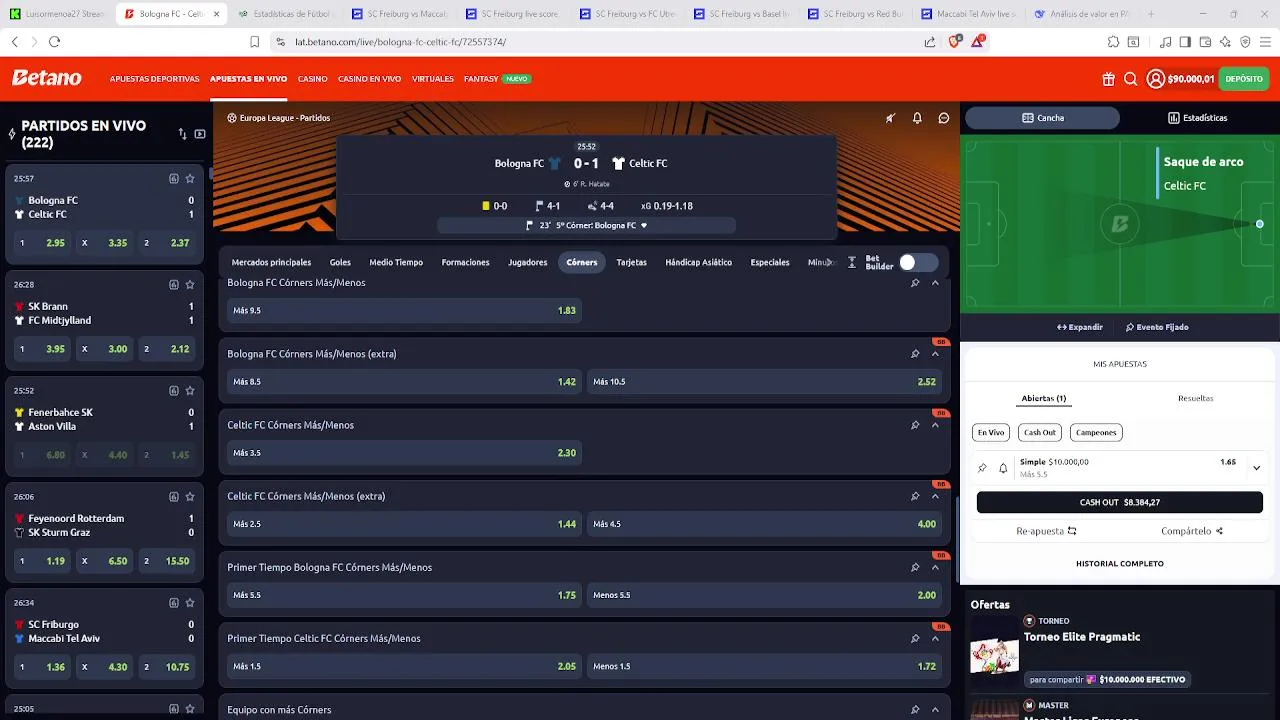Click Re-apuesta link
The image size is (1280, 720).
1046,531
